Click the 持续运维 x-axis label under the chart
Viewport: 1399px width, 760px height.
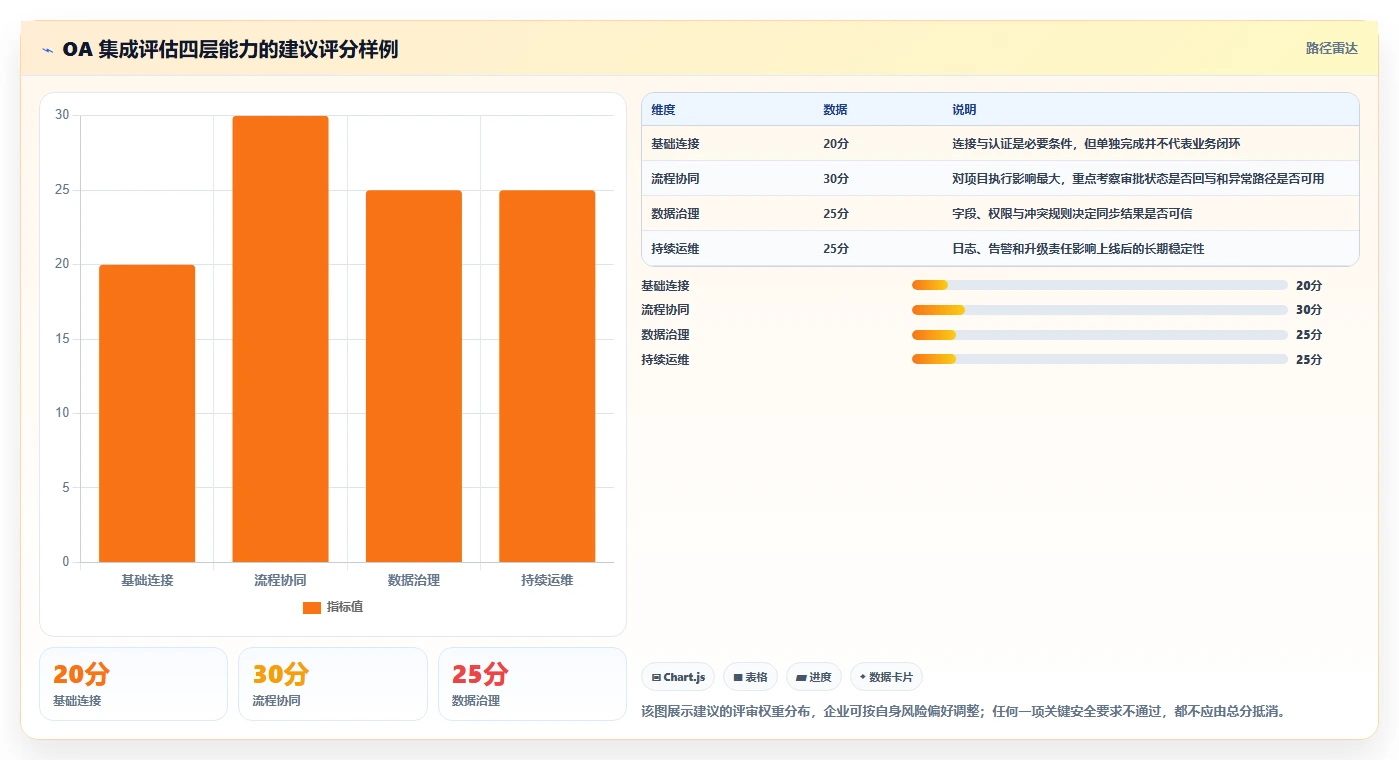pos(547,580)
